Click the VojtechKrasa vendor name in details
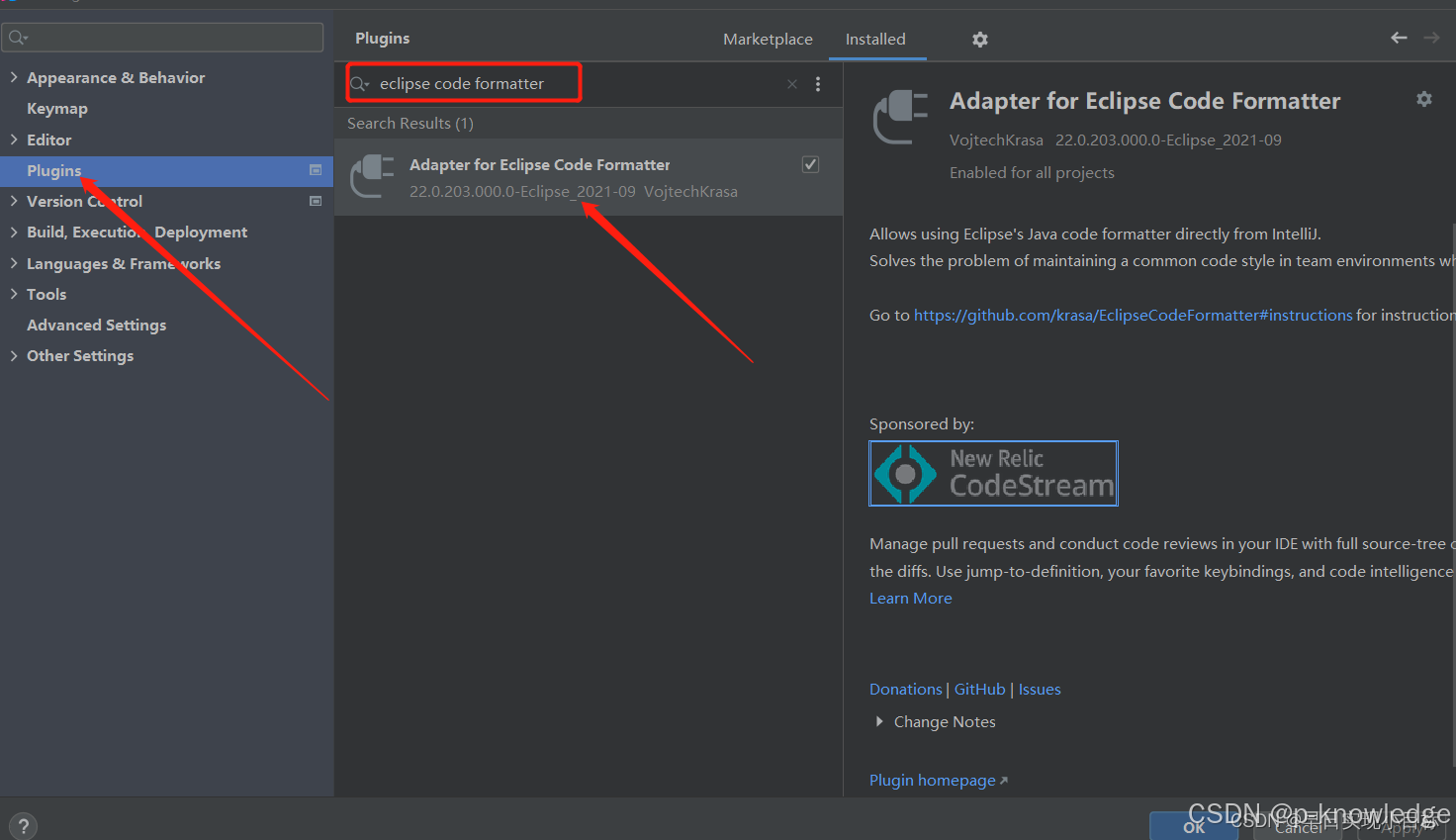This screenshot has height=840, width=1456. pyautogui.click(x=996, y=140)
